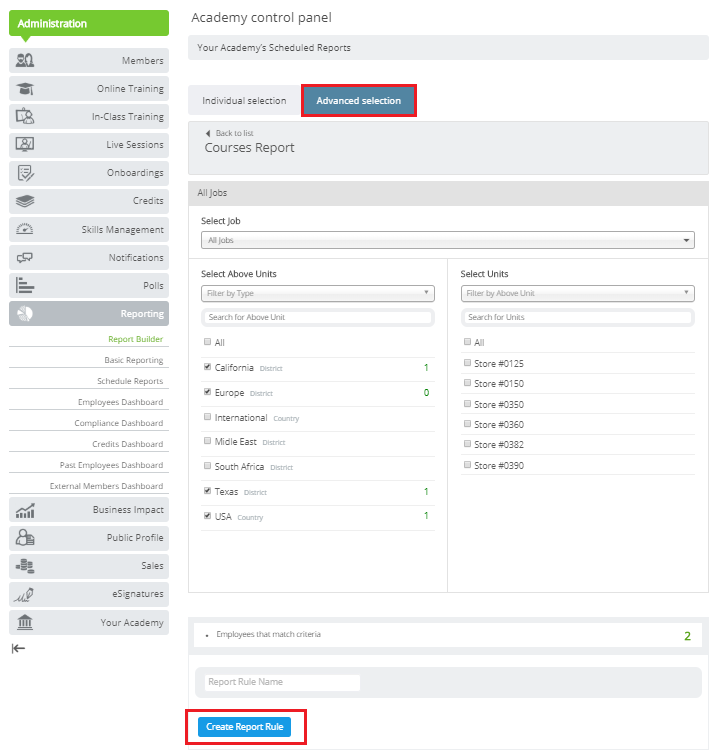718x756 pixels.
Task: Click the Members sidebar icon
Action: [26, 60]
